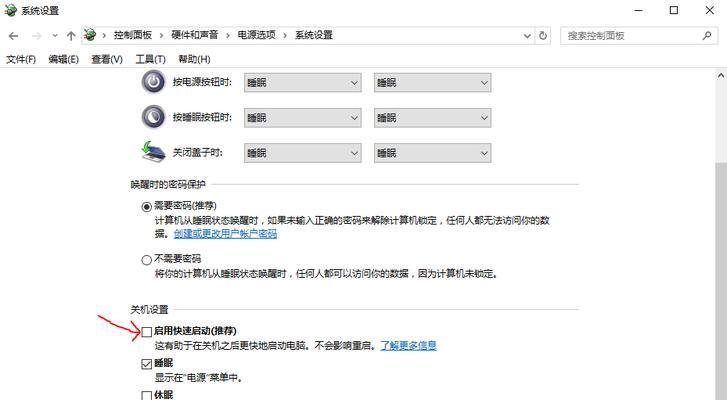Click the power button icon
Screen dimensions: 727x400
click(x=153, y=82)
